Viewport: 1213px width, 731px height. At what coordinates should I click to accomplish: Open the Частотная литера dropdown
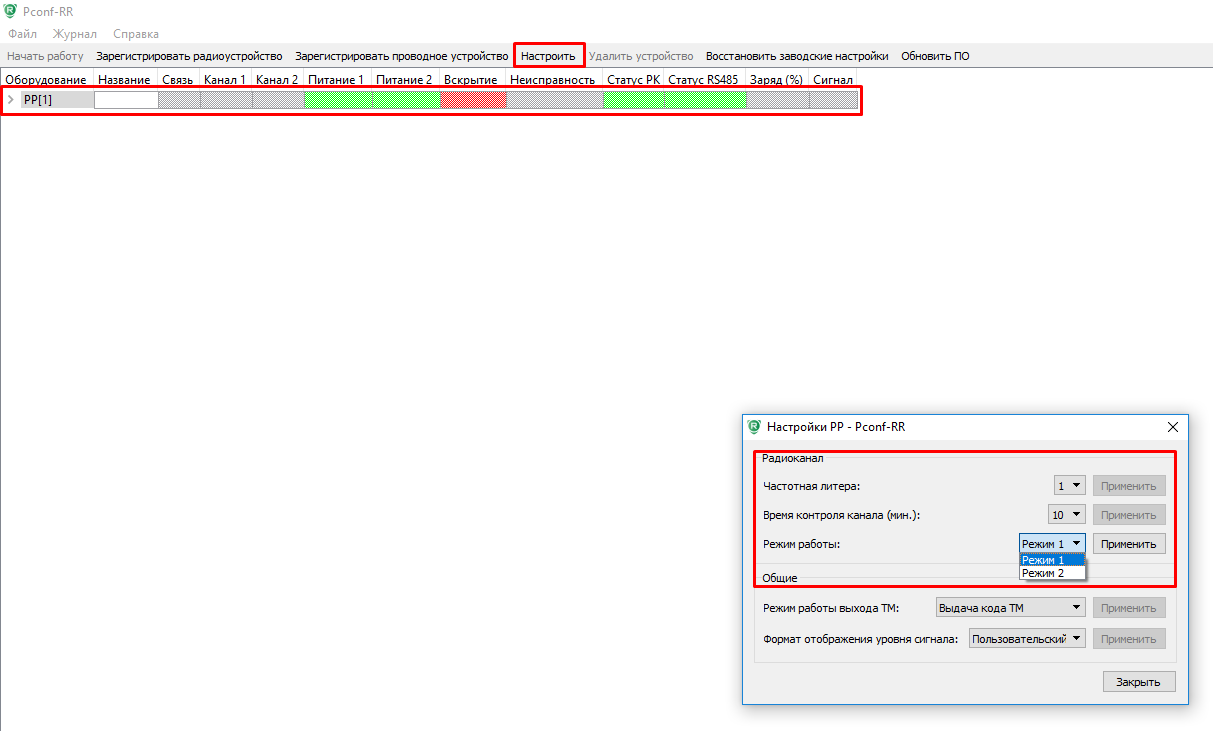pyautogui.click(x=1069, y=486)
